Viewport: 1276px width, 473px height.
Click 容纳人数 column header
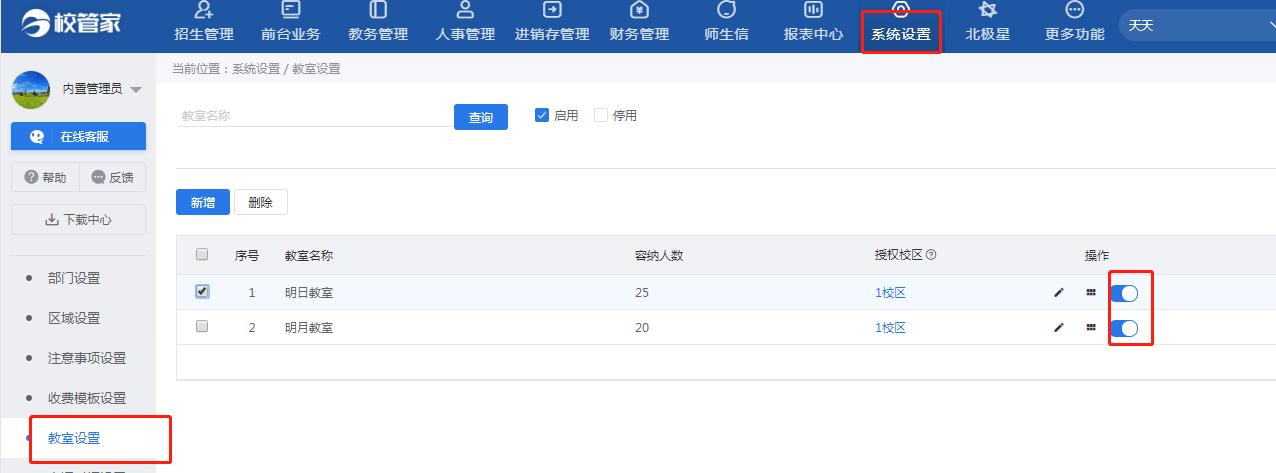click(x=659, y=255)
